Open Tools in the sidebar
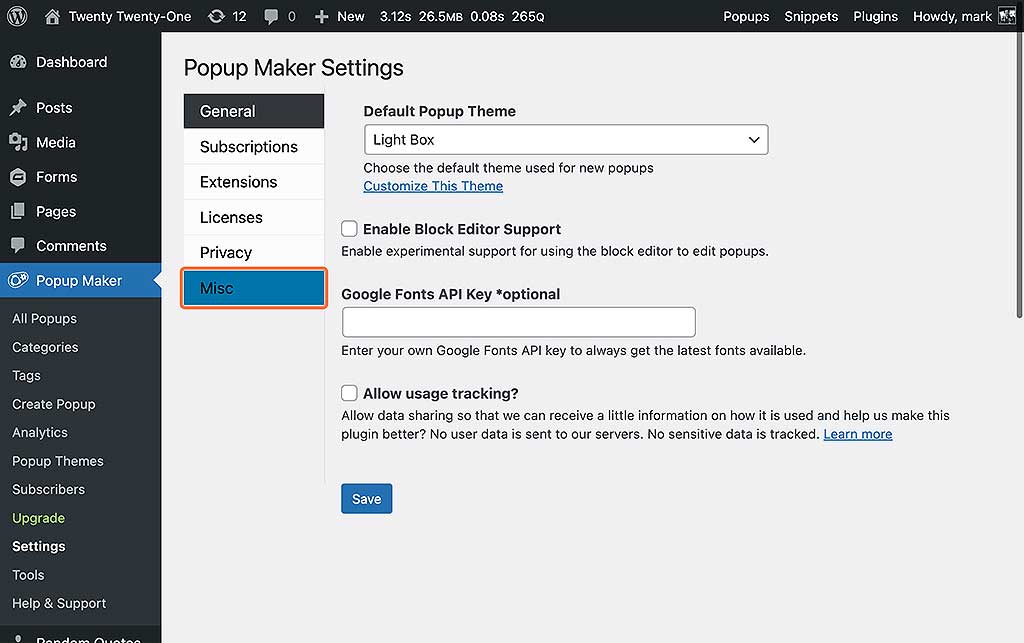 pyautogui.click(x=28, y=575)
